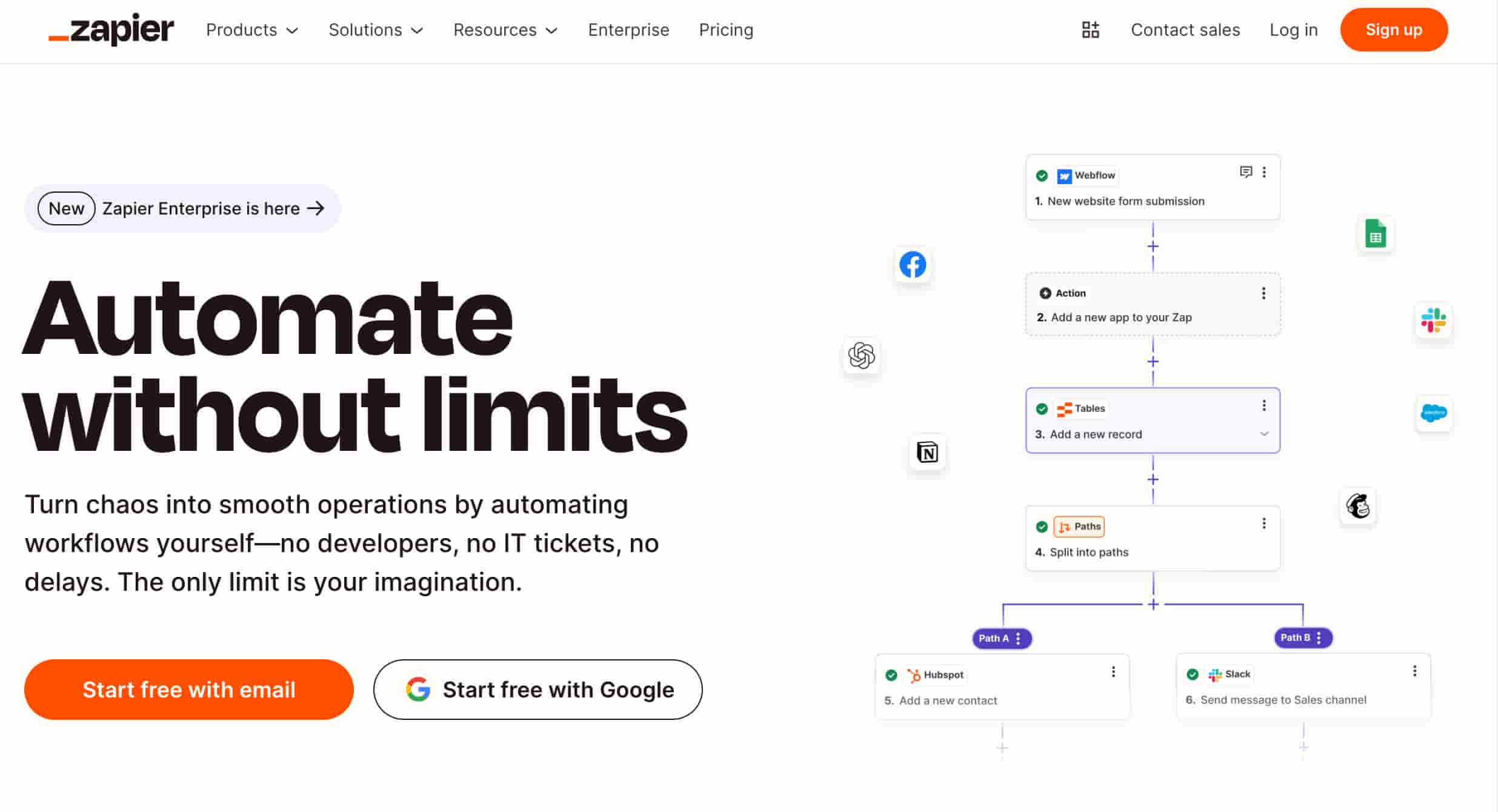Open 'Zapier Enterprise is here' announcement link
The height and width of the screenshot is (812, 1498).
click(200, 208)
